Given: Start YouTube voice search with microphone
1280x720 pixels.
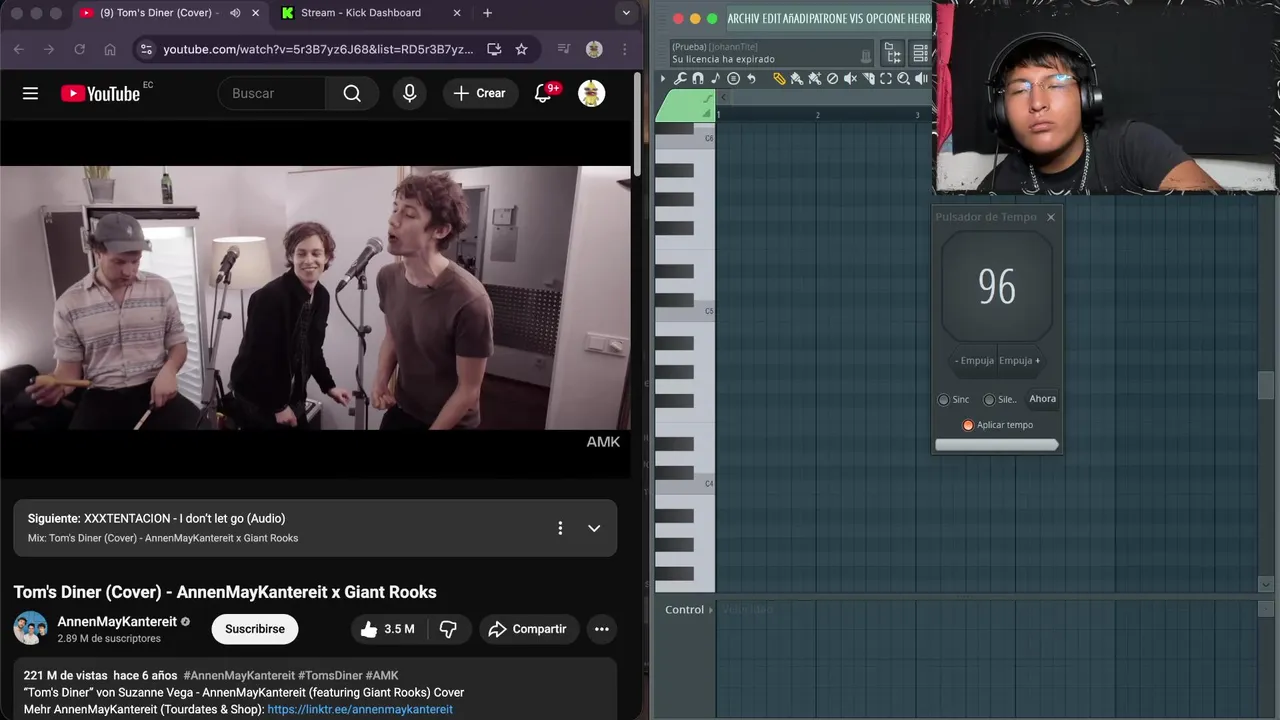Looking at the screenshot, I should pyautogui.click(x=409, y=93).
